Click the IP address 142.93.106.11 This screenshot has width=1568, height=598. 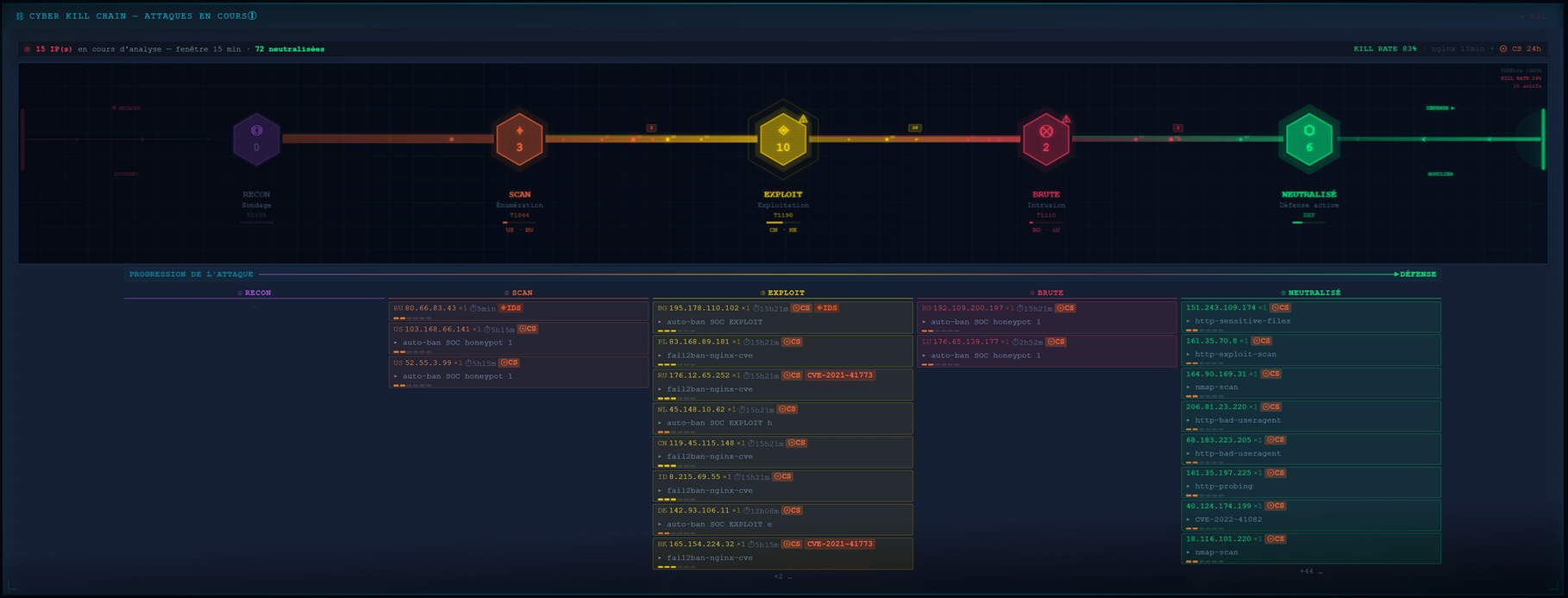(x=699, y=510)
